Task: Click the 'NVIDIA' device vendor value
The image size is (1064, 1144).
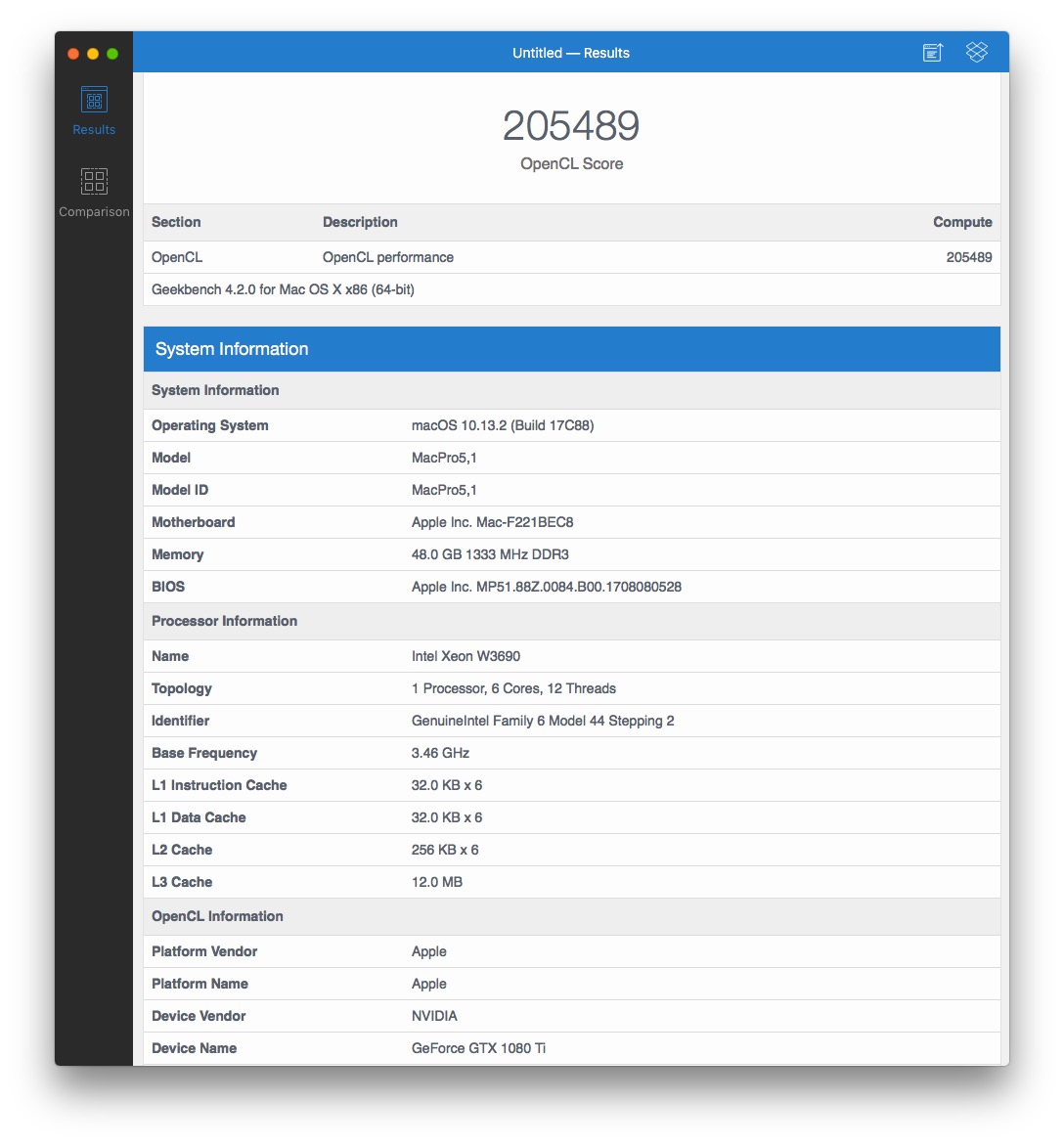Action: pos(434,1016)
